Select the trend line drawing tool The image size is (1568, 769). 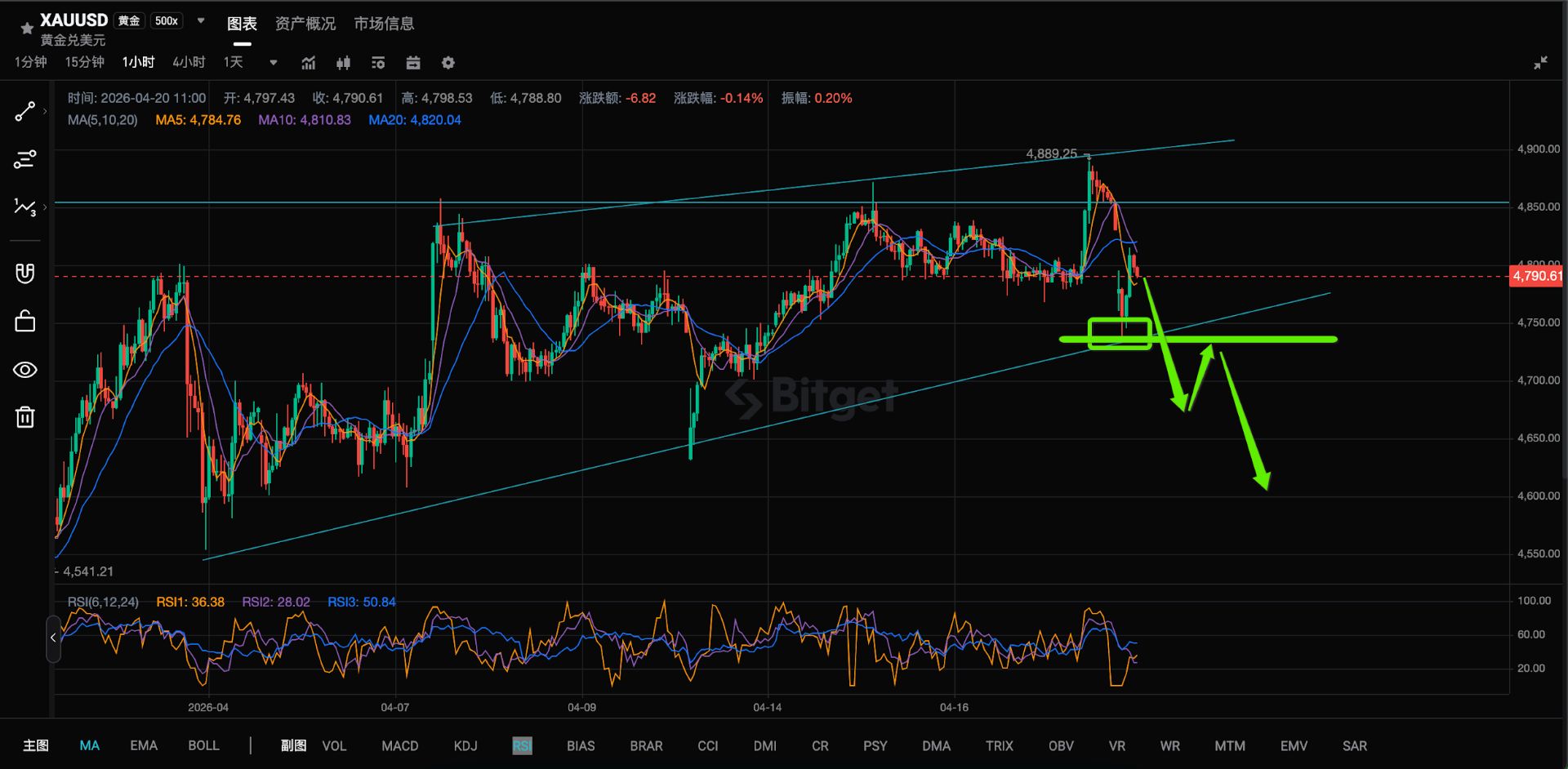[24, 111]
